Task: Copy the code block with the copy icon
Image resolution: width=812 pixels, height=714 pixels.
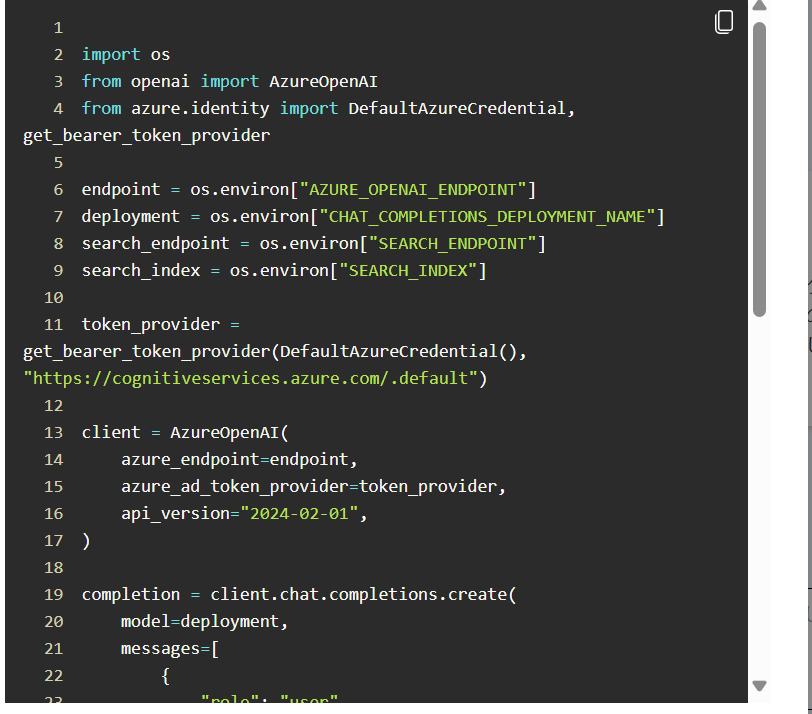Action: [x=723, y=22]
